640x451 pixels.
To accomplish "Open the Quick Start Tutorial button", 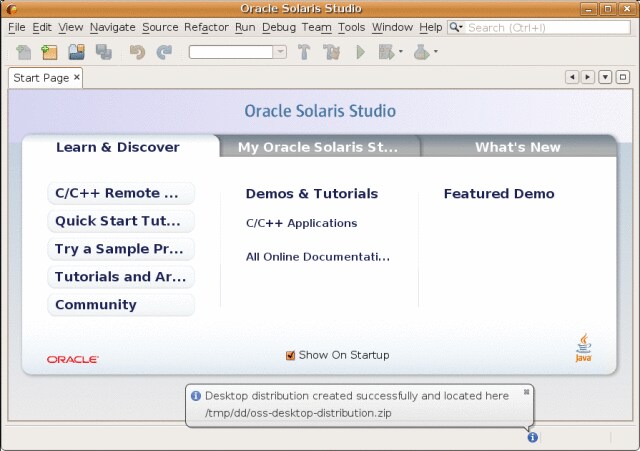I will pyautogui.click(x=120, y=221).
